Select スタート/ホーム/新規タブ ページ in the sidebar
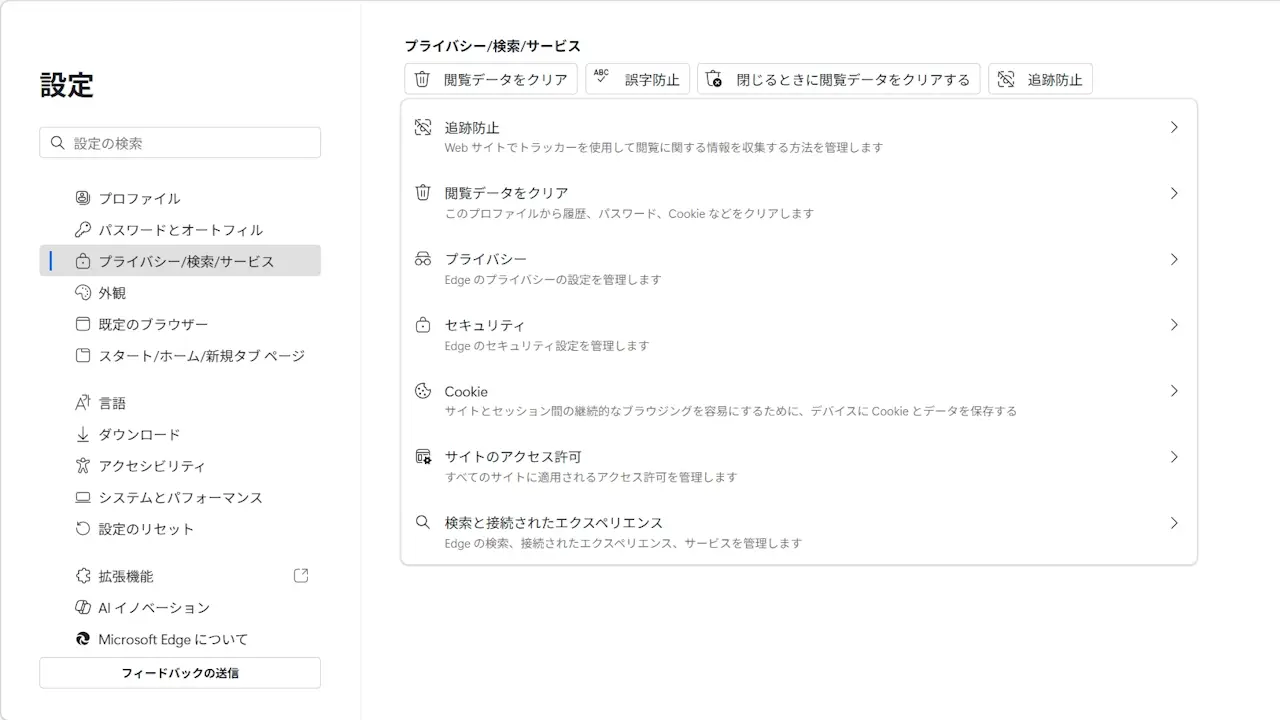Viewport: 1280px width, 720px height. [x=200, y=356]
